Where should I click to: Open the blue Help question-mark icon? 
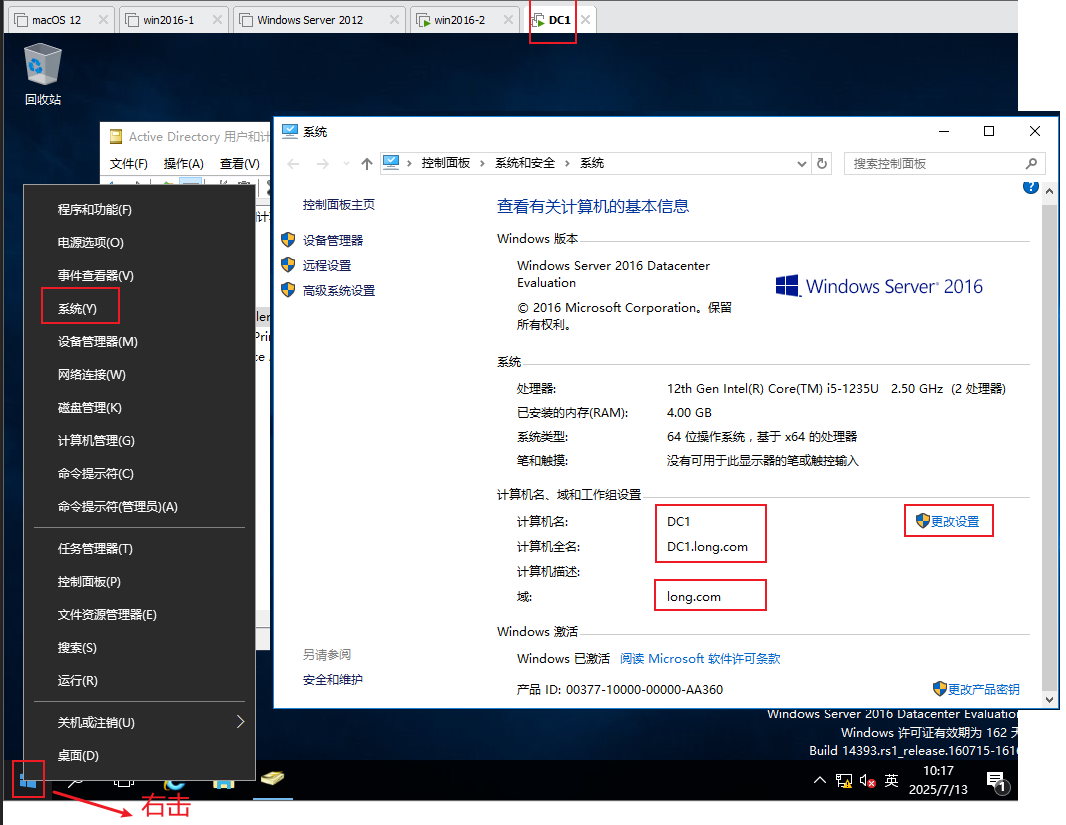[1030, 187]
